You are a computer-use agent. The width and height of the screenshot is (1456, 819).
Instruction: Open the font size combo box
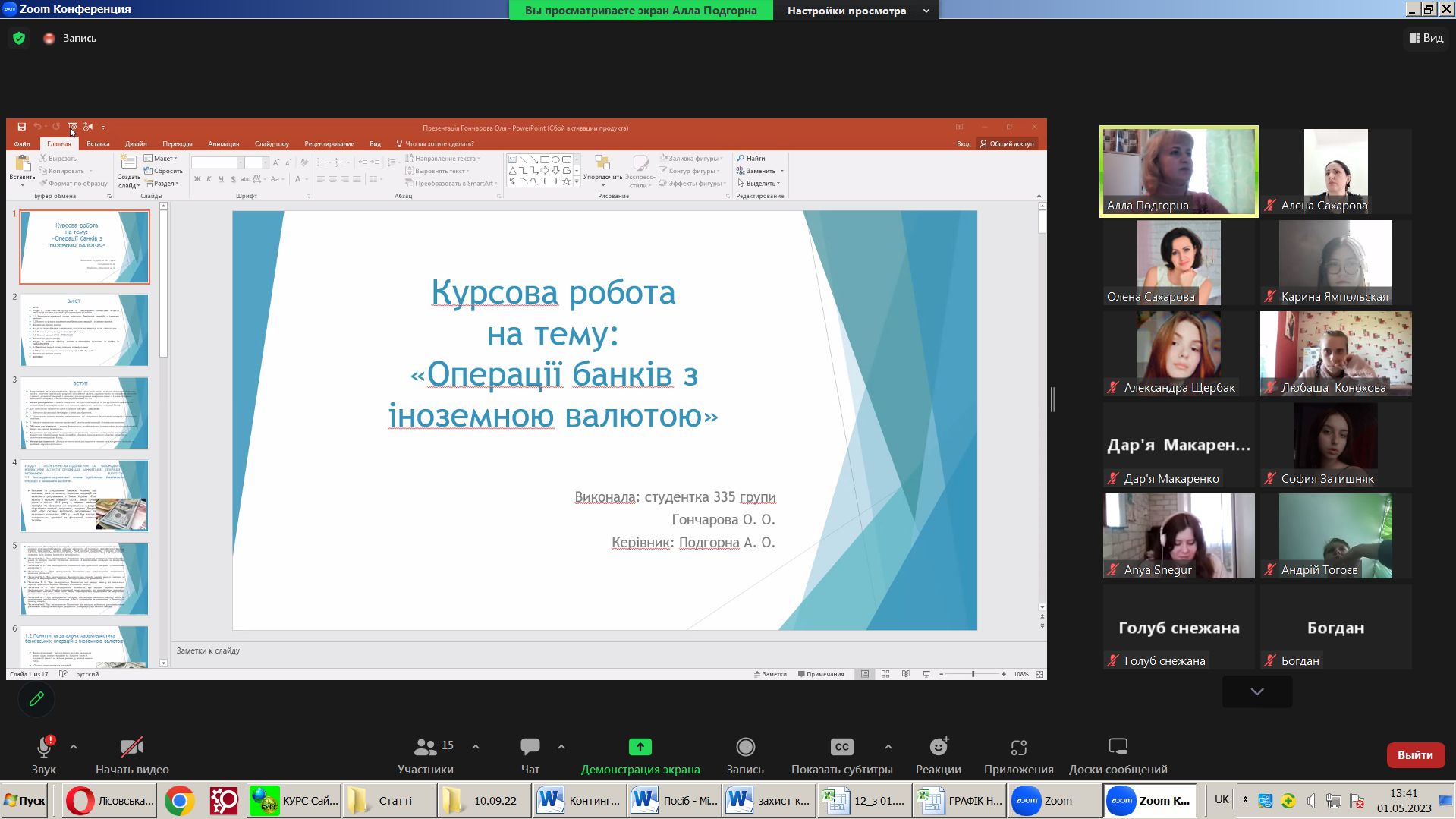(256, 163)
